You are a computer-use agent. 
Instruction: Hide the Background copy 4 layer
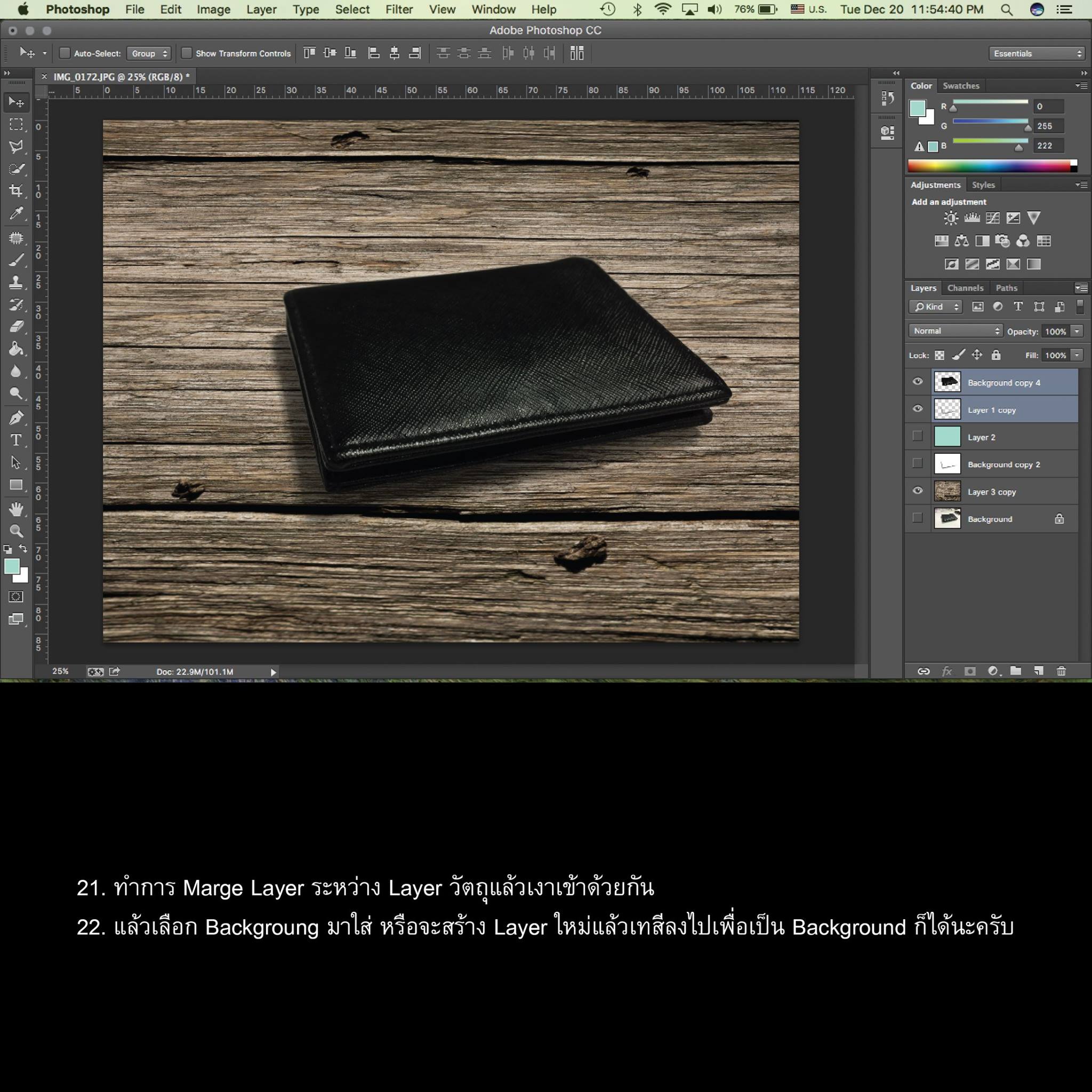[x=917, y=382]
